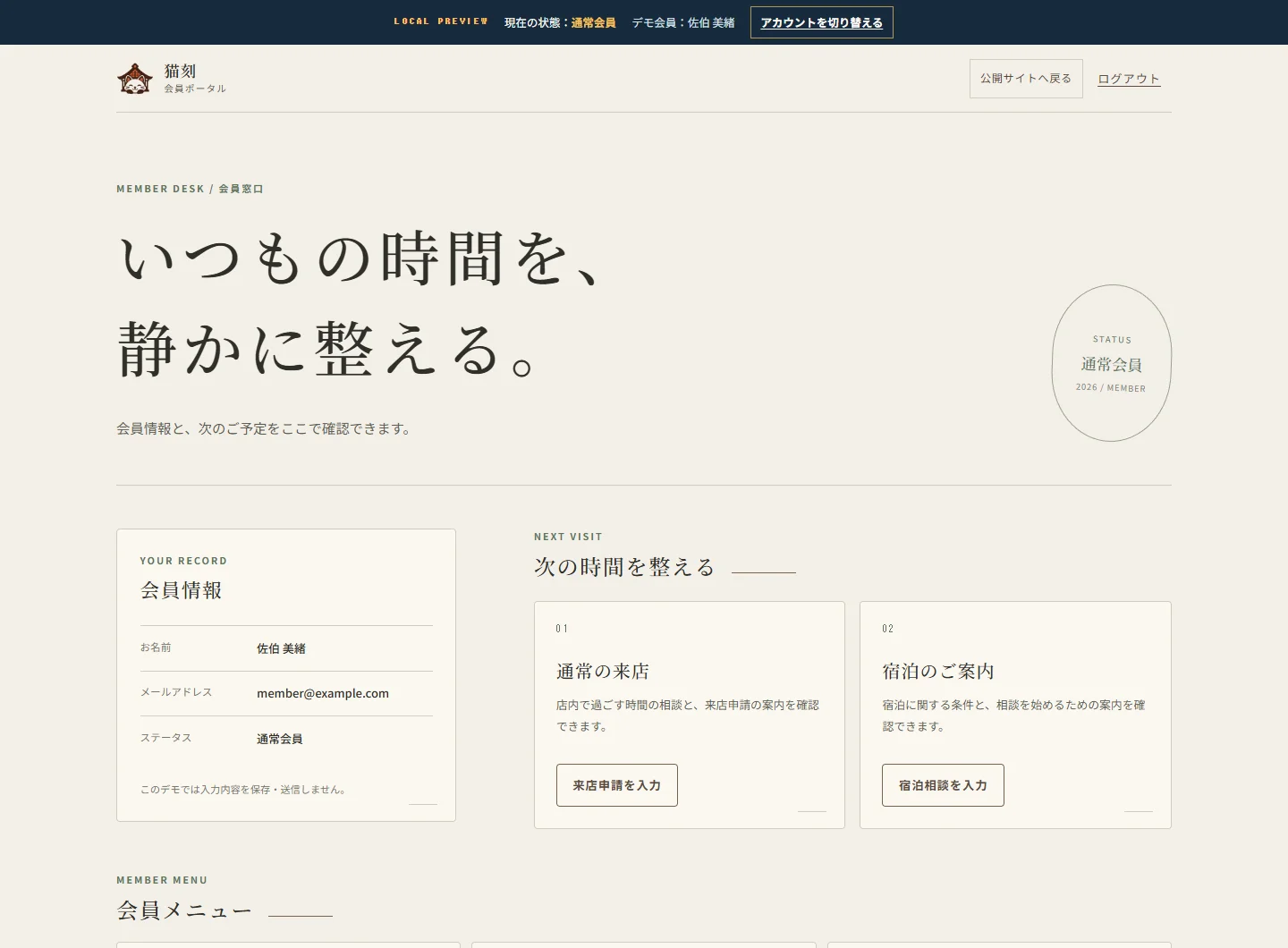Click the 会員メニュー section heading
Image resolution: width=1288 pixels, height=948 pixels.
click(184, 910)
